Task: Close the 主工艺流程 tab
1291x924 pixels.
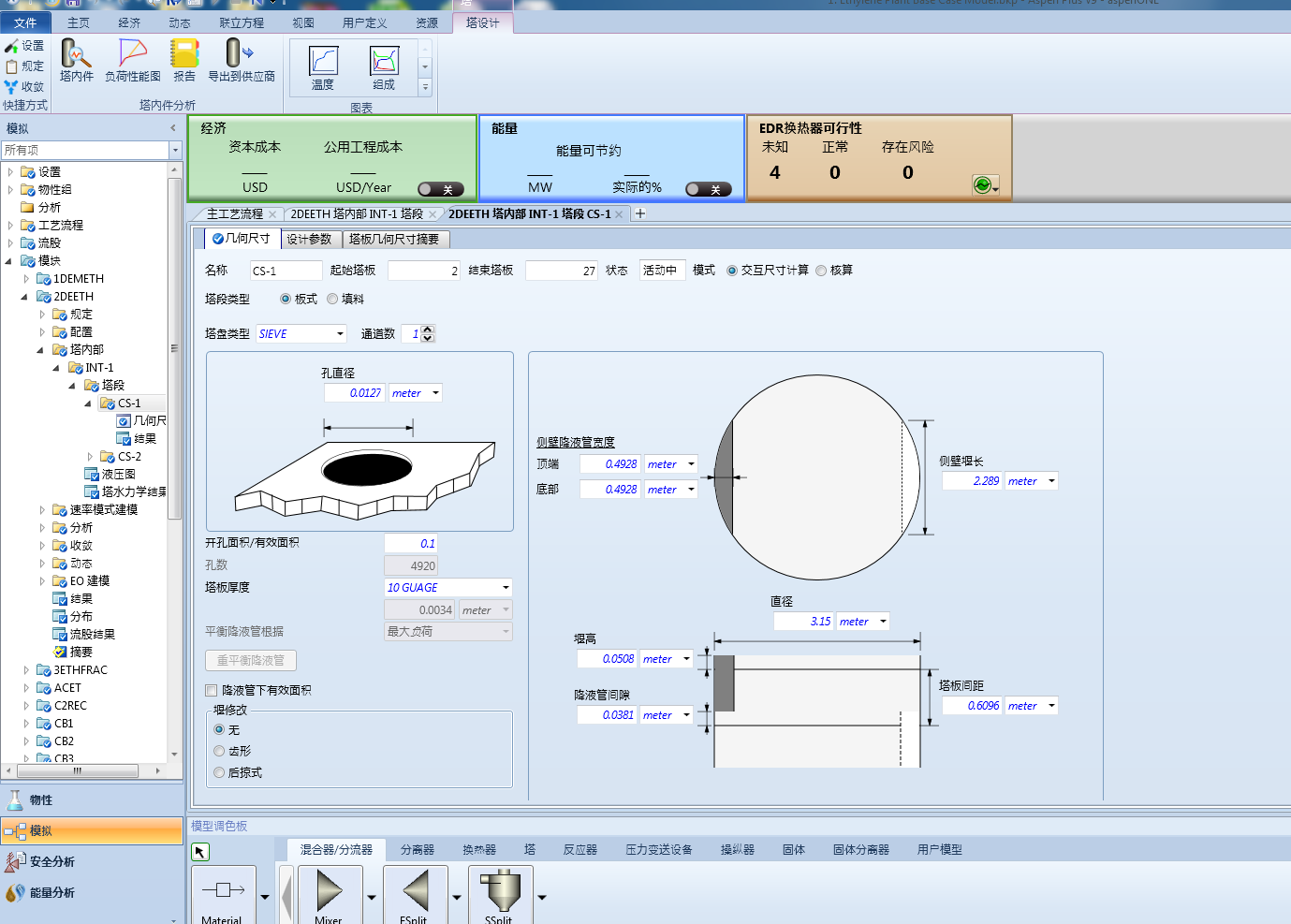Action: (x=272, y=214)
